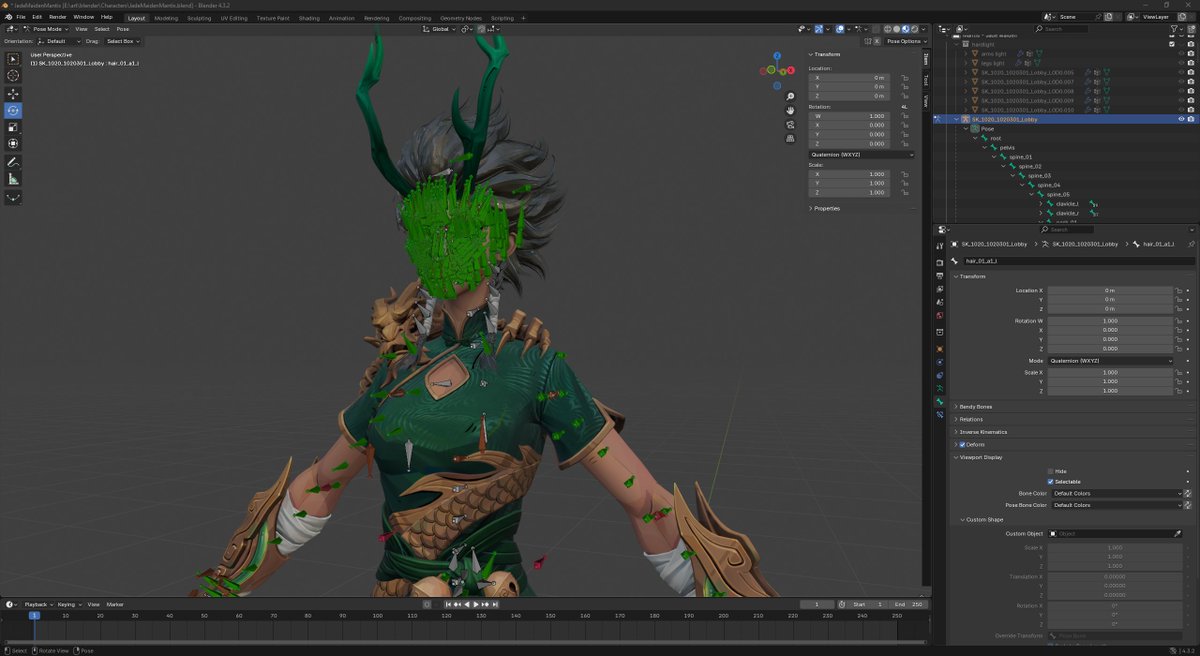Toggle the hardlight collection exclude checkbox

pyautogui.click(x=1171, y=44)
